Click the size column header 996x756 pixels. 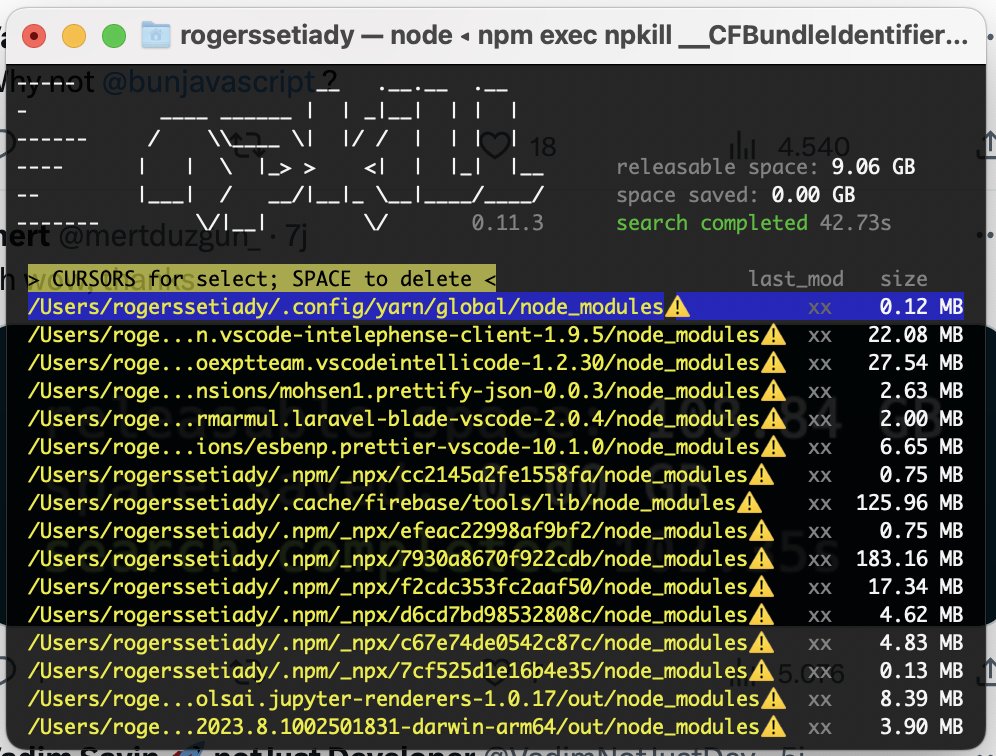tap(903, 279)
